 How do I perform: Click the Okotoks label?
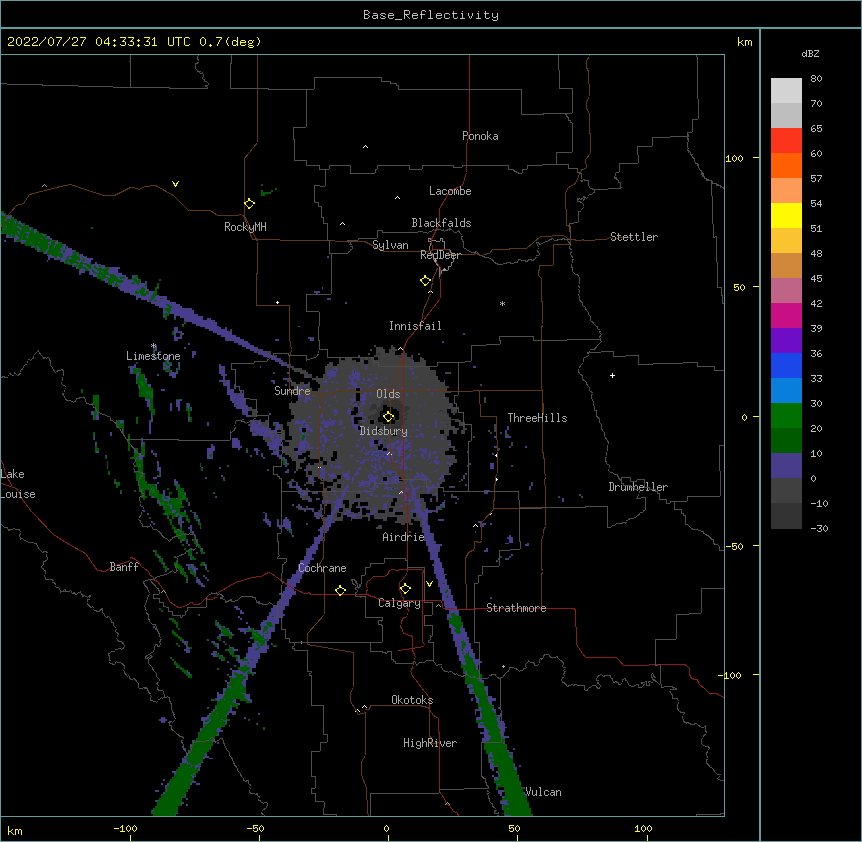click(x=412, y=700)
